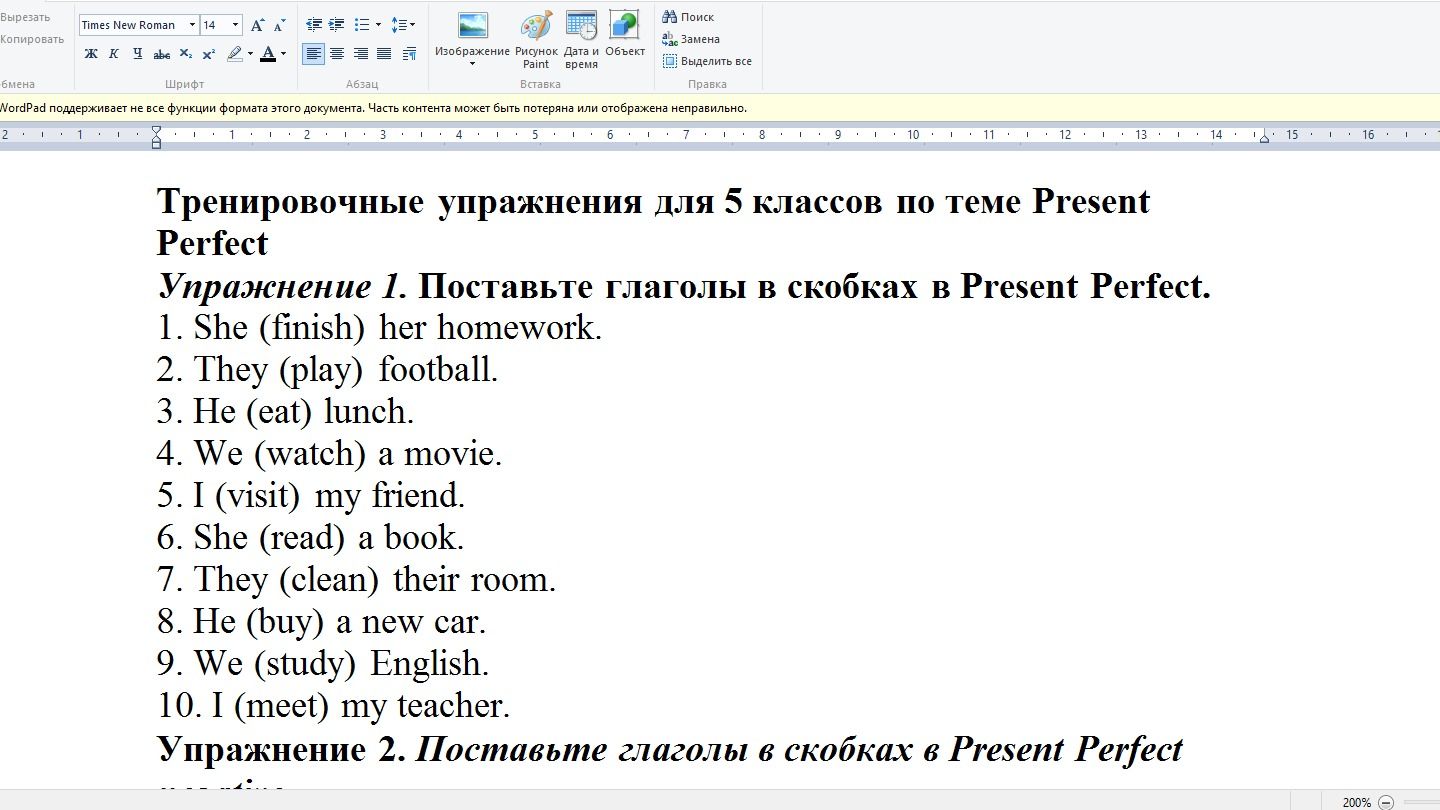
Task: Insert date and time (Дата и время)
Action: pyautogui.click(x=581, y=40)
